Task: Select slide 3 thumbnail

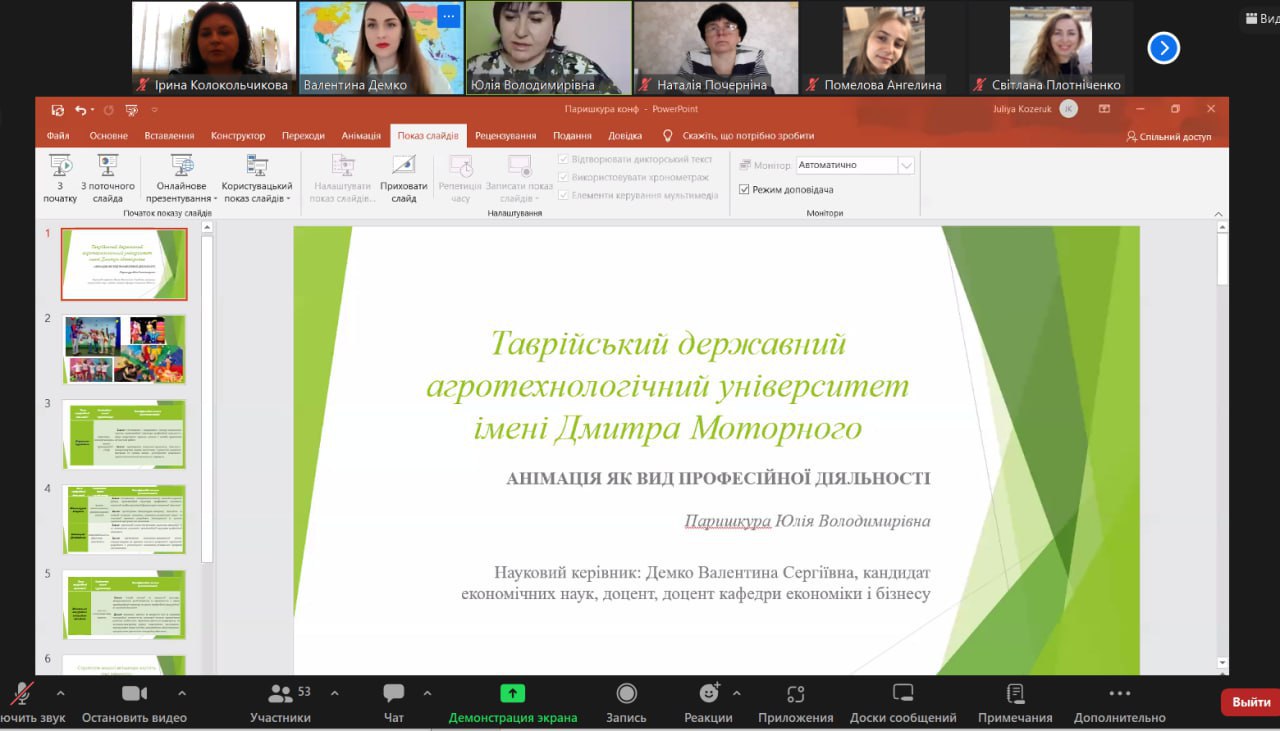Action: (124, 435)
